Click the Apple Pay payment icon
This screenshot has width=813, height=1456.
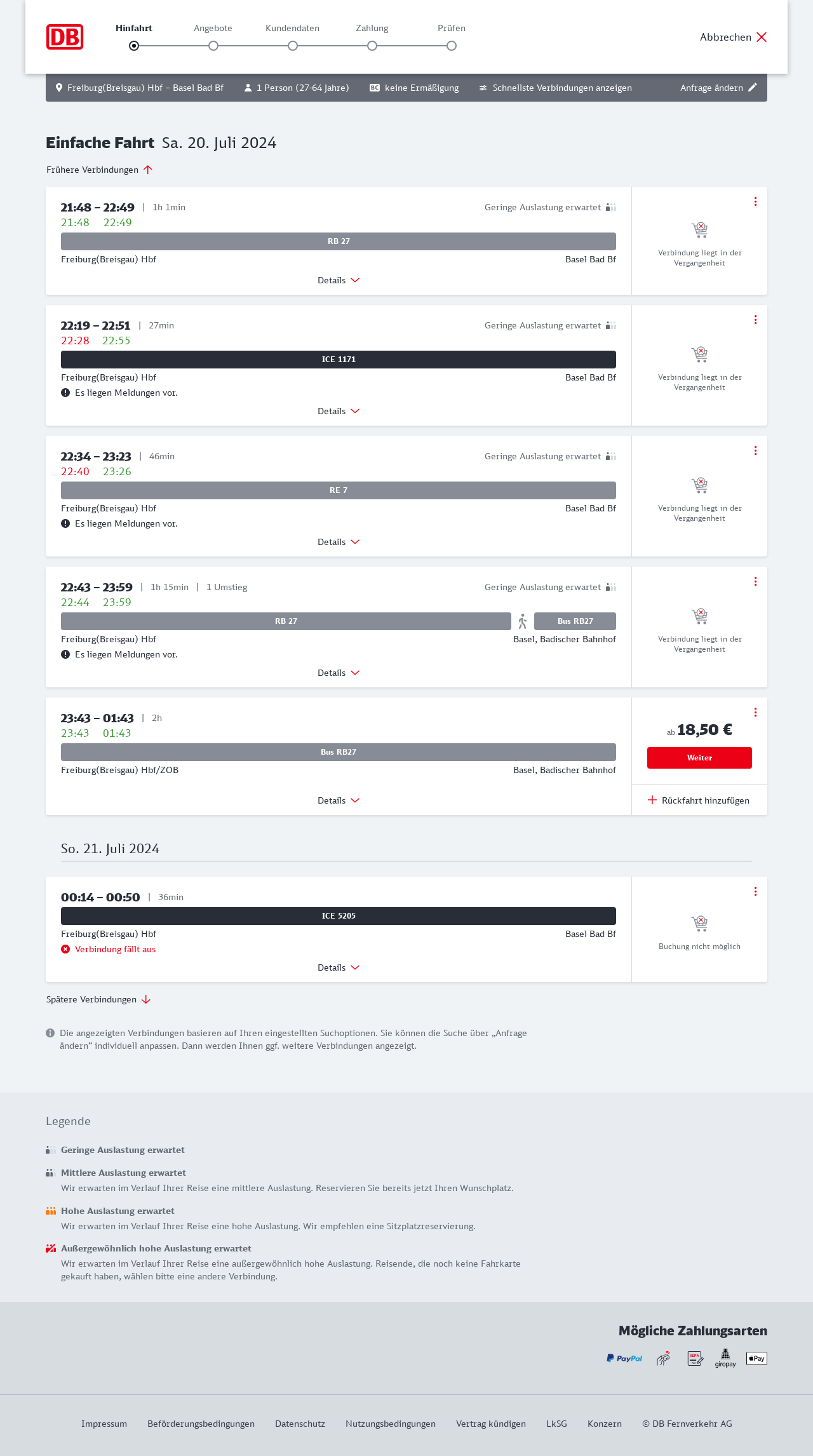(756, 1358)
